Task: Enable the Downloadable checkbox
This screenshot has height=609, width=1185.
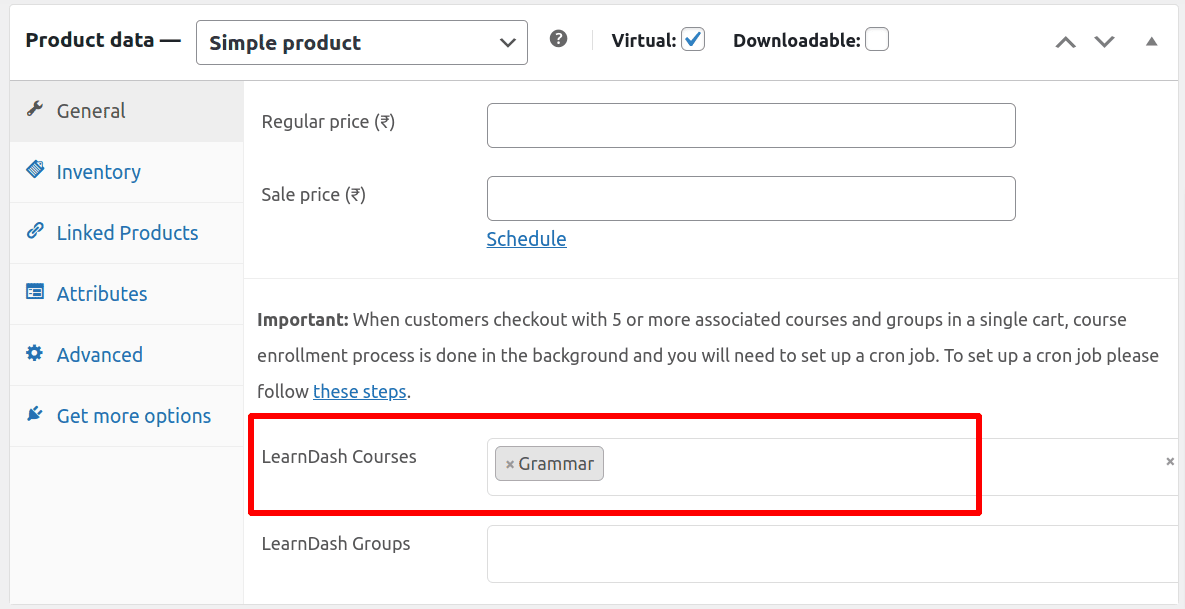Action: tap(877, 40)
